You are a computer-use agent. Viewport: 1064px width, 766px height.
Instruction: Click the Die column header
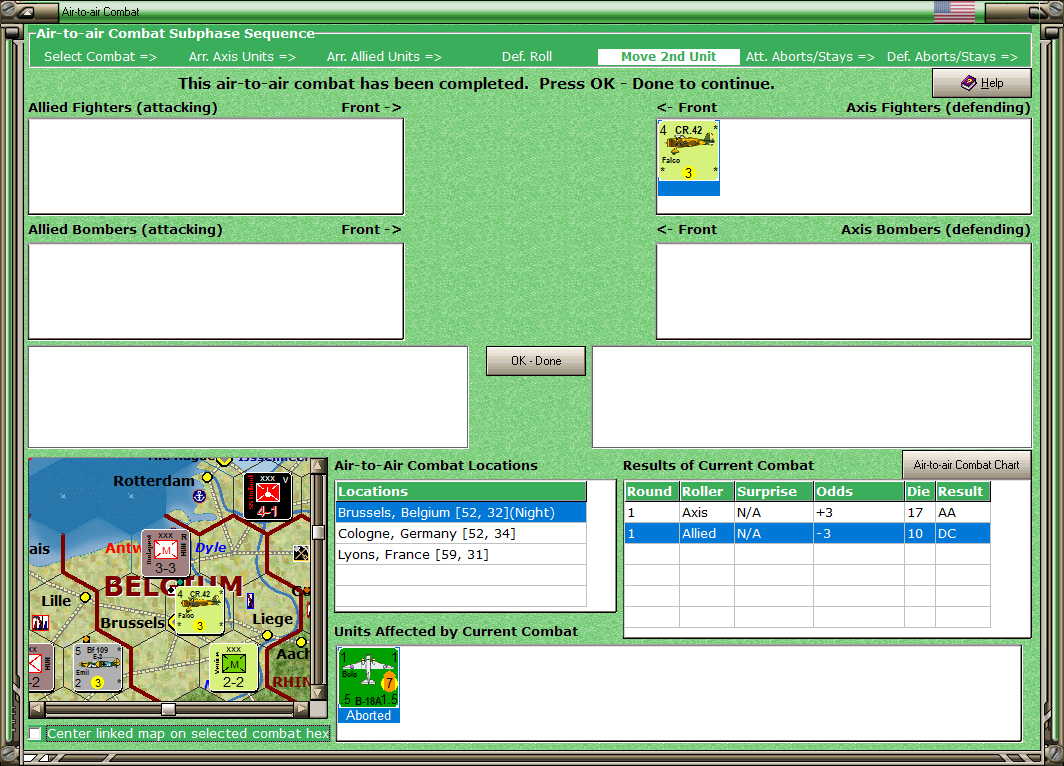tap(919, 491)
